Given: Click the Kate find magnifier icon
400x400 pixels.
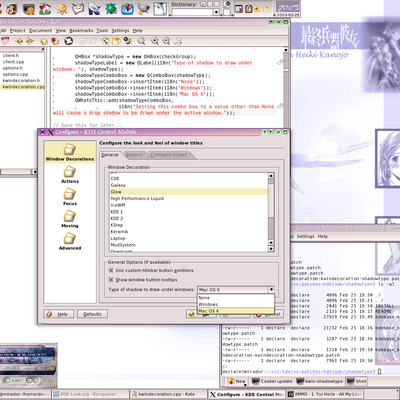Looking at the screenshot, I should point(141,41).
